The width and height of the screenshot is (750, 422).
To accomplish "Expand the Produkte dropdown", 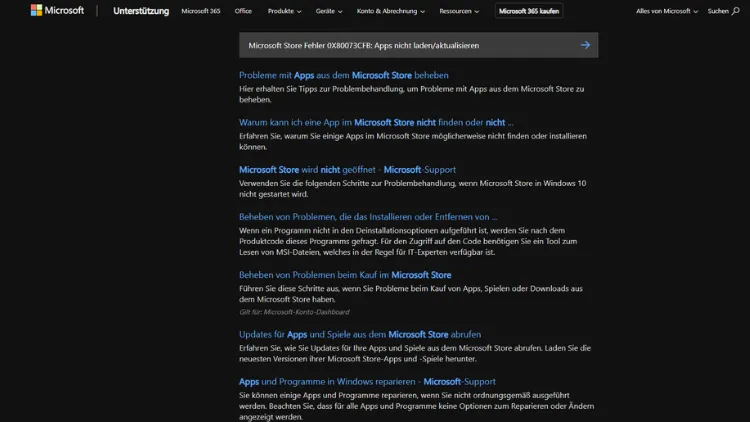I will 284,11.
